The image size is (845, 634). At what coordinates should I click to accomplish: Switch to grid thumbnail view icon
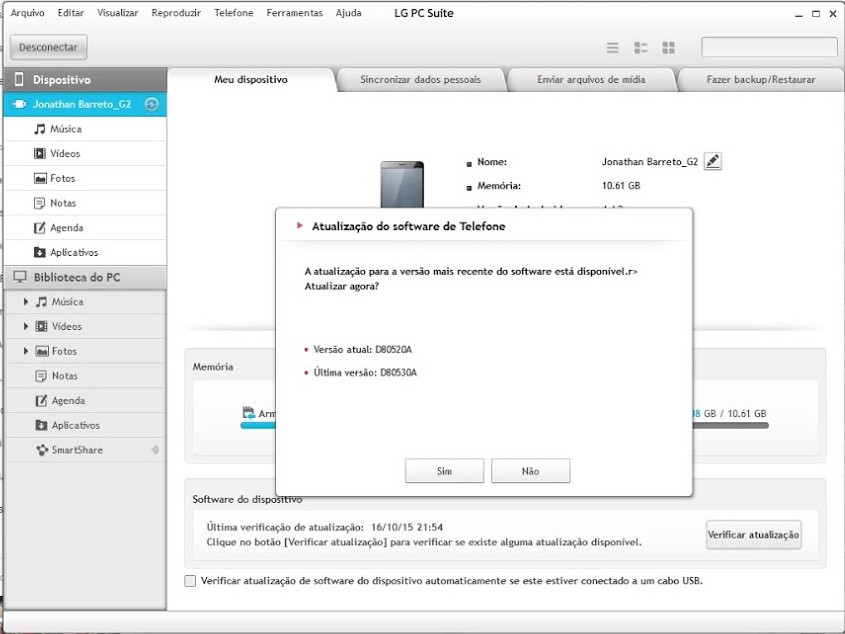pyautogui.click(x=669, y=47)
